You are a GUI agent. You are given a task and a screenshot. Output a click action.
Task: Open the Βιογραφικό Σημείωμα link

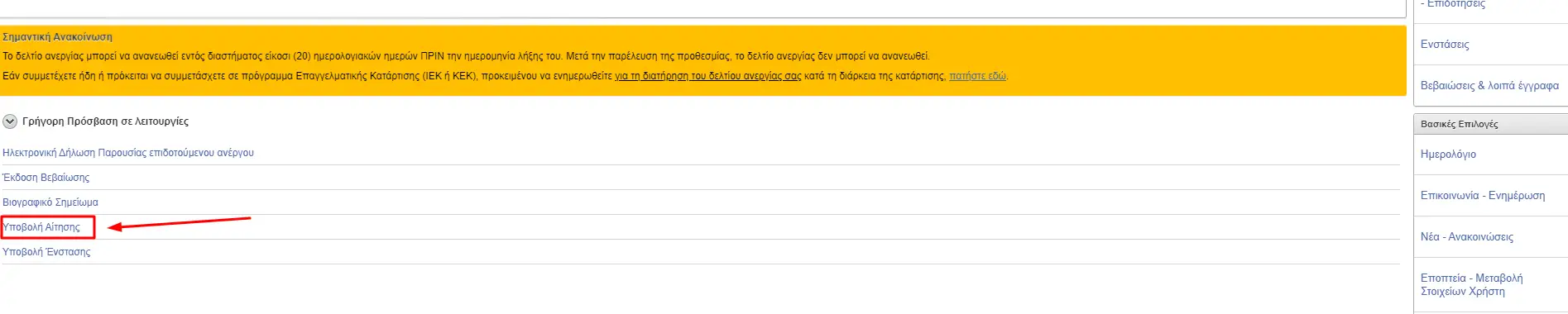[x=50, y=202]
